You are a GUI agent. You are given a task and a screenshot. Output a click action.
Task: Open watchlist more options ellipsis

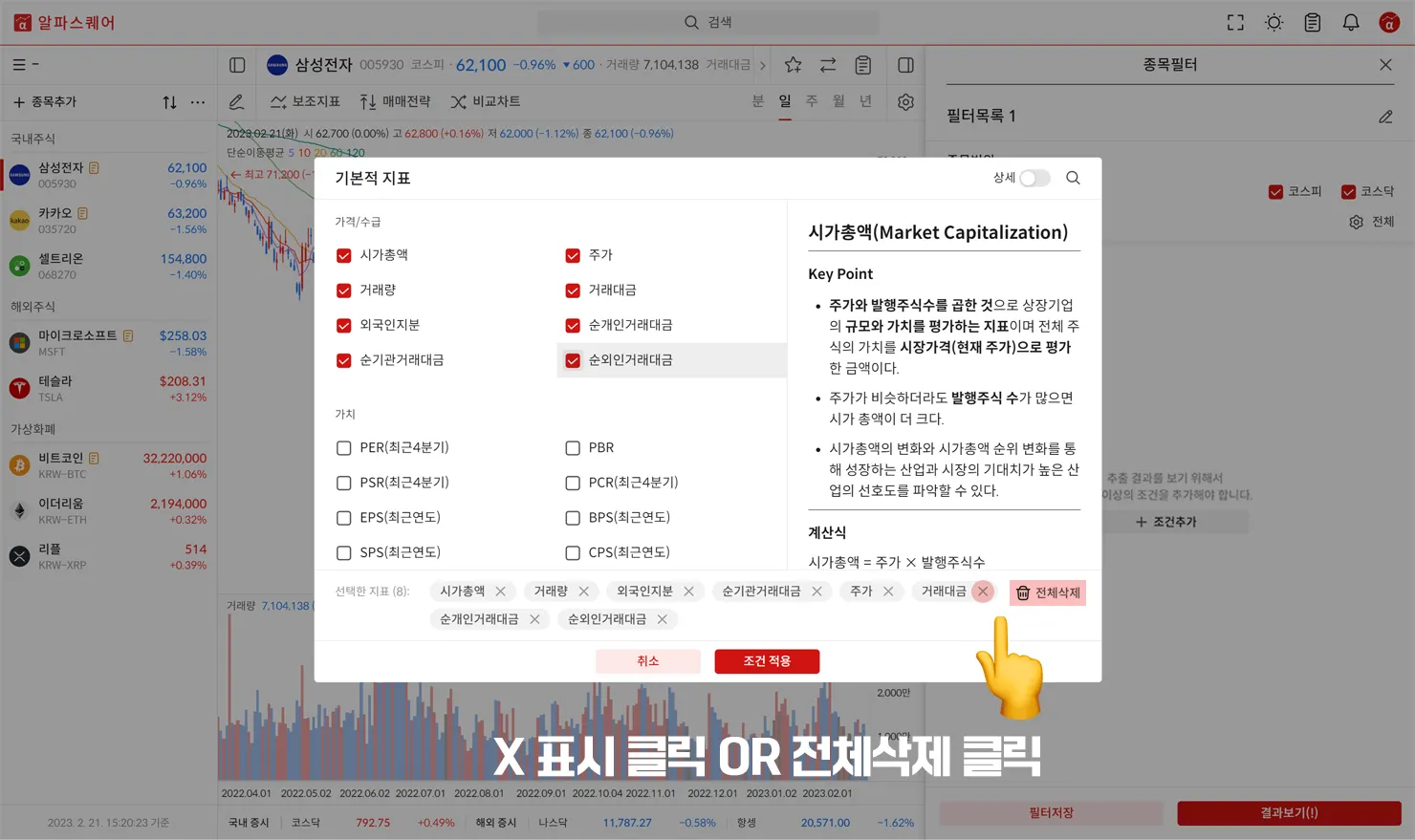[x=198, y=102]
